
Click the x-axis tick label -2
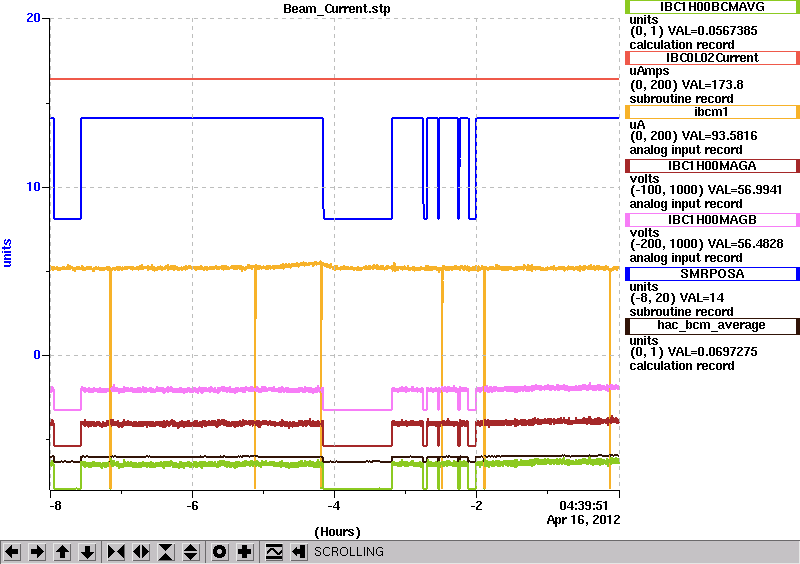[x=476, y=506]
